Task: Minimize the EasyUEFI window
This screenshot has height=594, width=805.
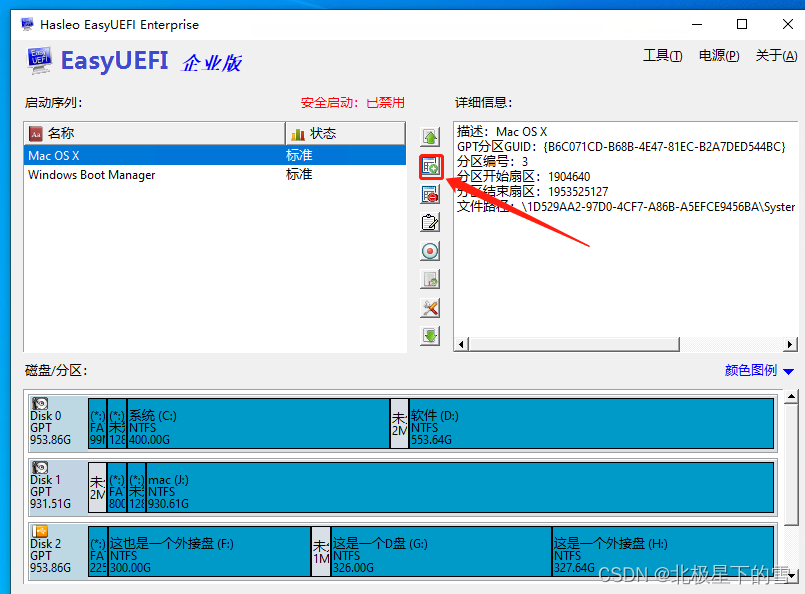Action: [x=697, y=24]
